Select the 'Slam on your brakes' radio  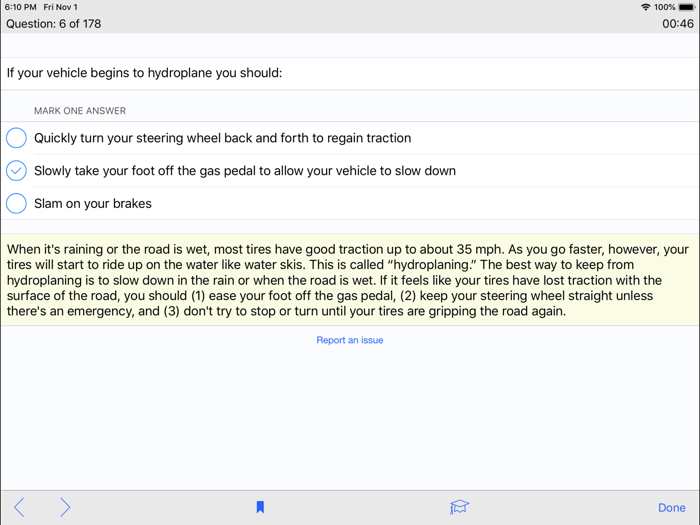(16, 203)
